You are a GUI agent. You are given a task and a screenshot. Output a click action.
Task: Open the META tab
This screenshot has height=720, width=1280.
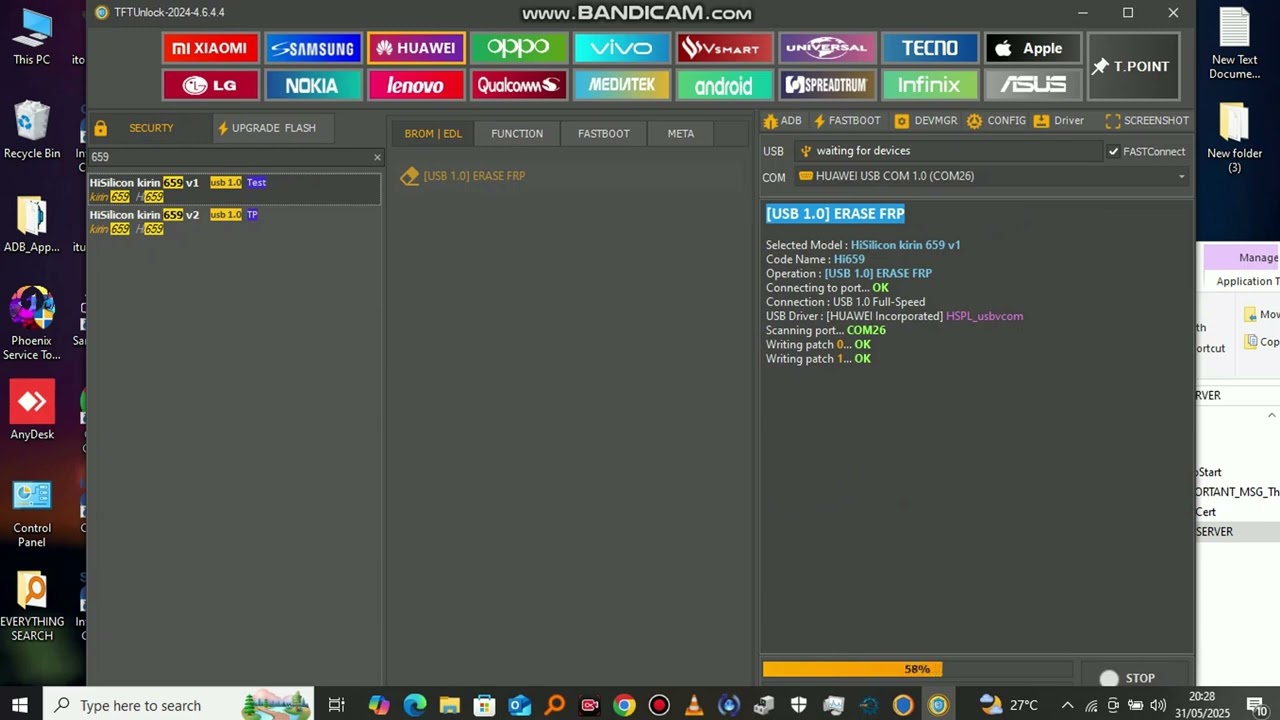(681, 133)
